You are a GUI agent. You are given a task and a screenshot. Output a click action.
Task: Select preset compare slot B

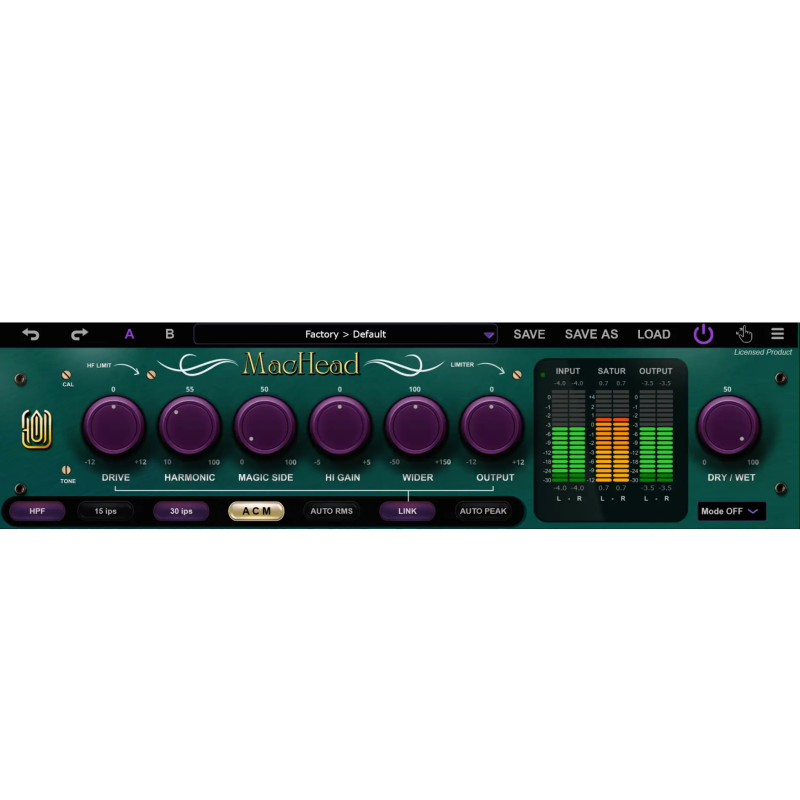tap(168, 333)
